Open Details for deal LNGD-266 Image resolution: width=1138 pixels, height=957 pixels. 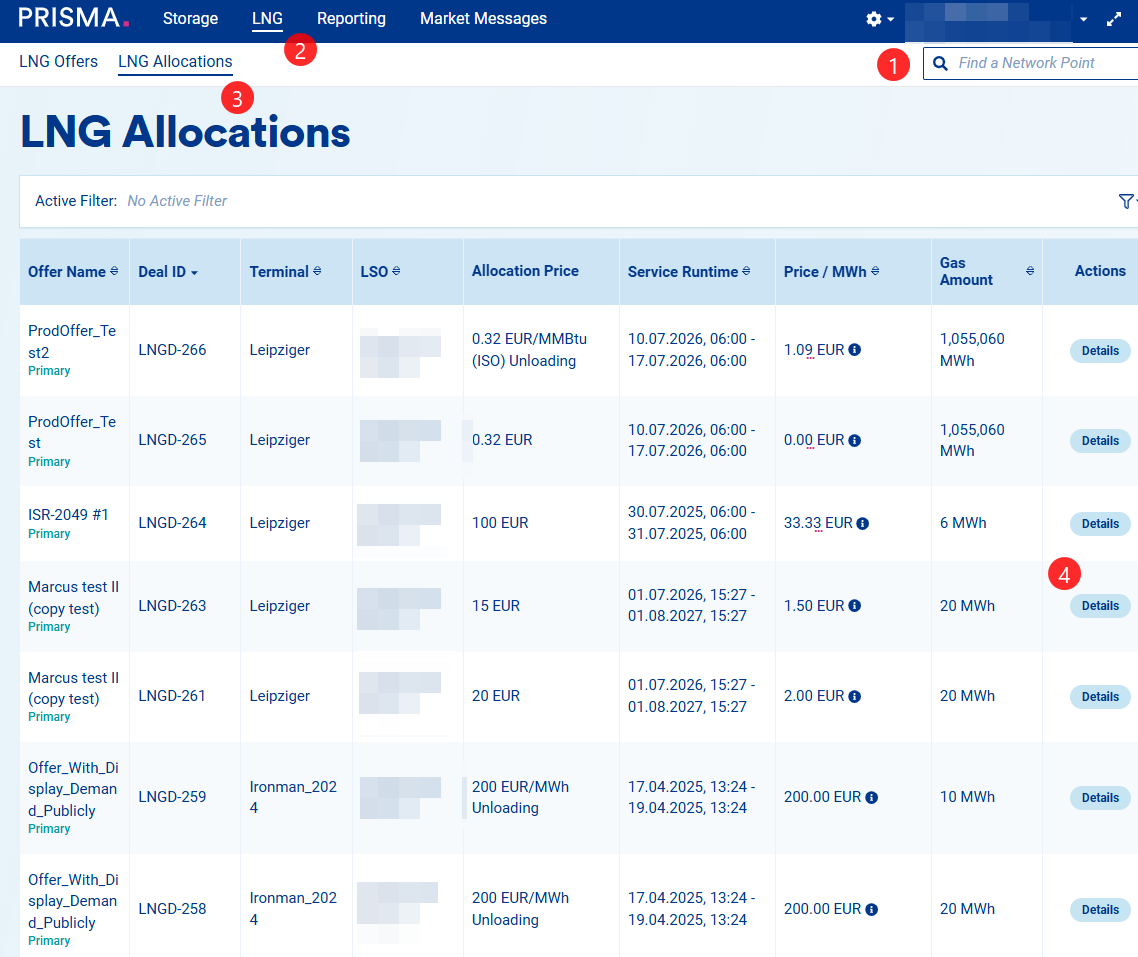(x=1100, y=351)
